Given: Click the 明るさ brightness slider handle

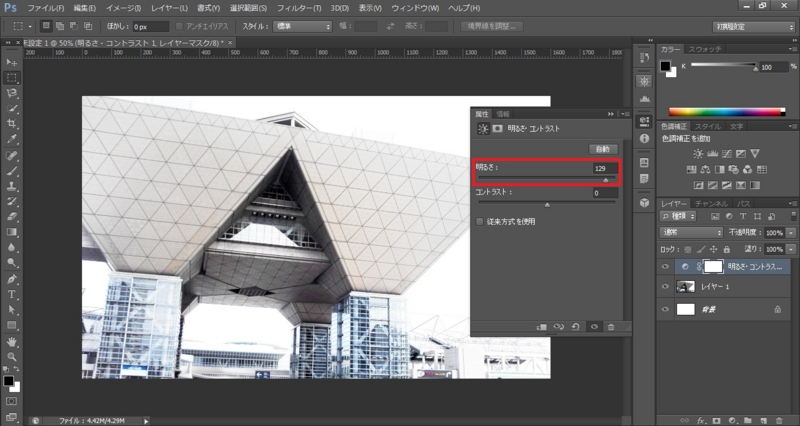Looking at the screenshot, I should click(x=606, y=180).
